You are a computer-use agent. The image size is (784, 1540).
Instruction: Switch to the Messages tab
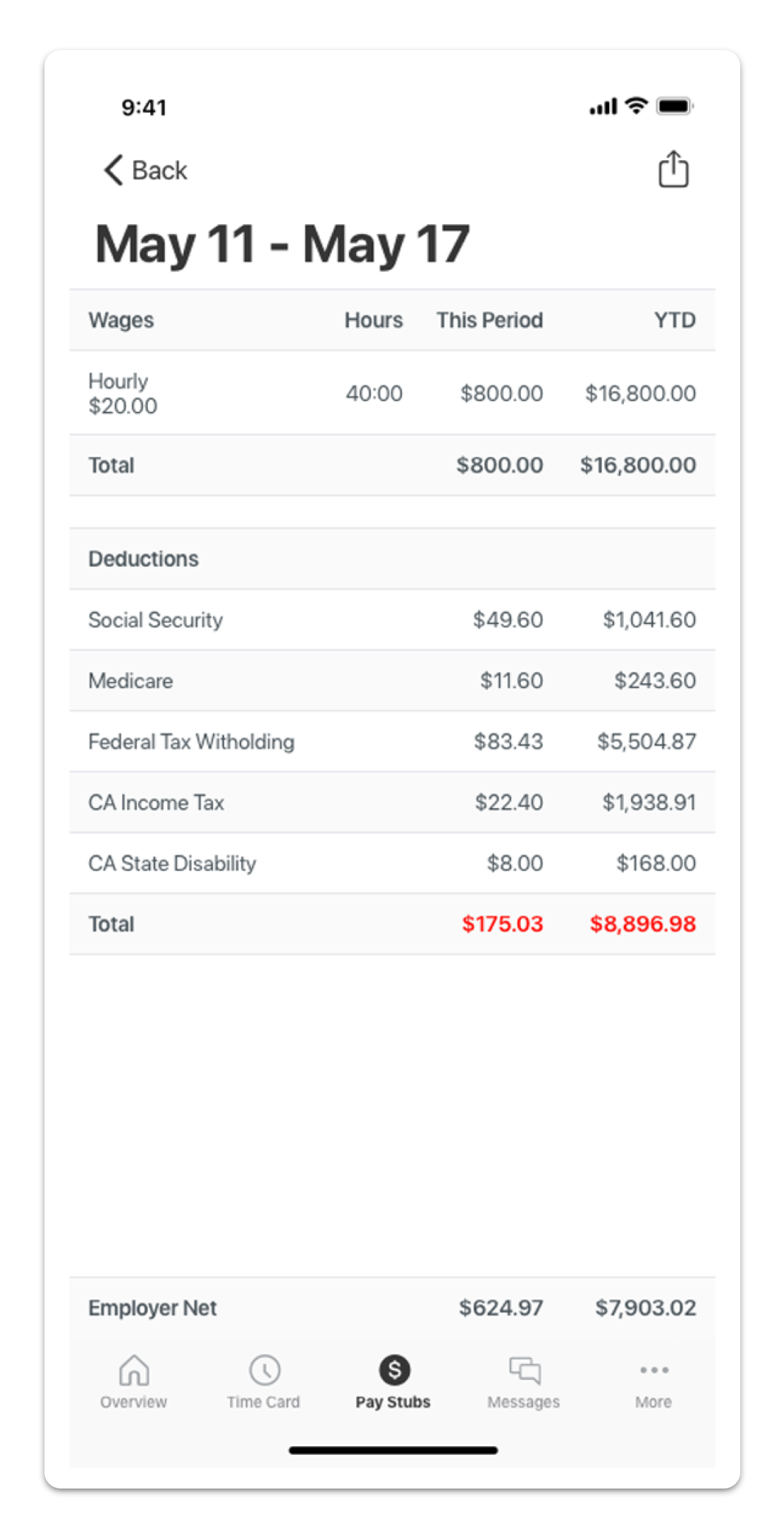click(x=524, y=1383)
